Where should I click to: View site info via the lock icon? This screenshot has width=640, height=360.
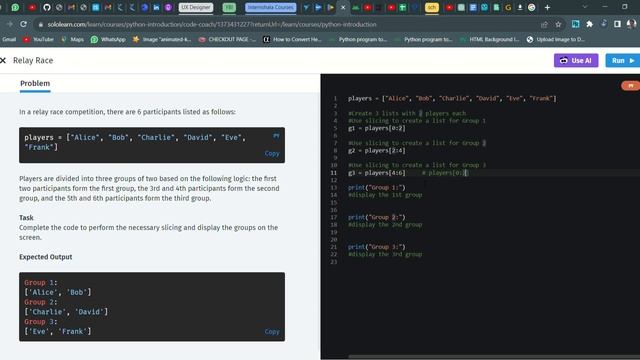pos(40,24)
